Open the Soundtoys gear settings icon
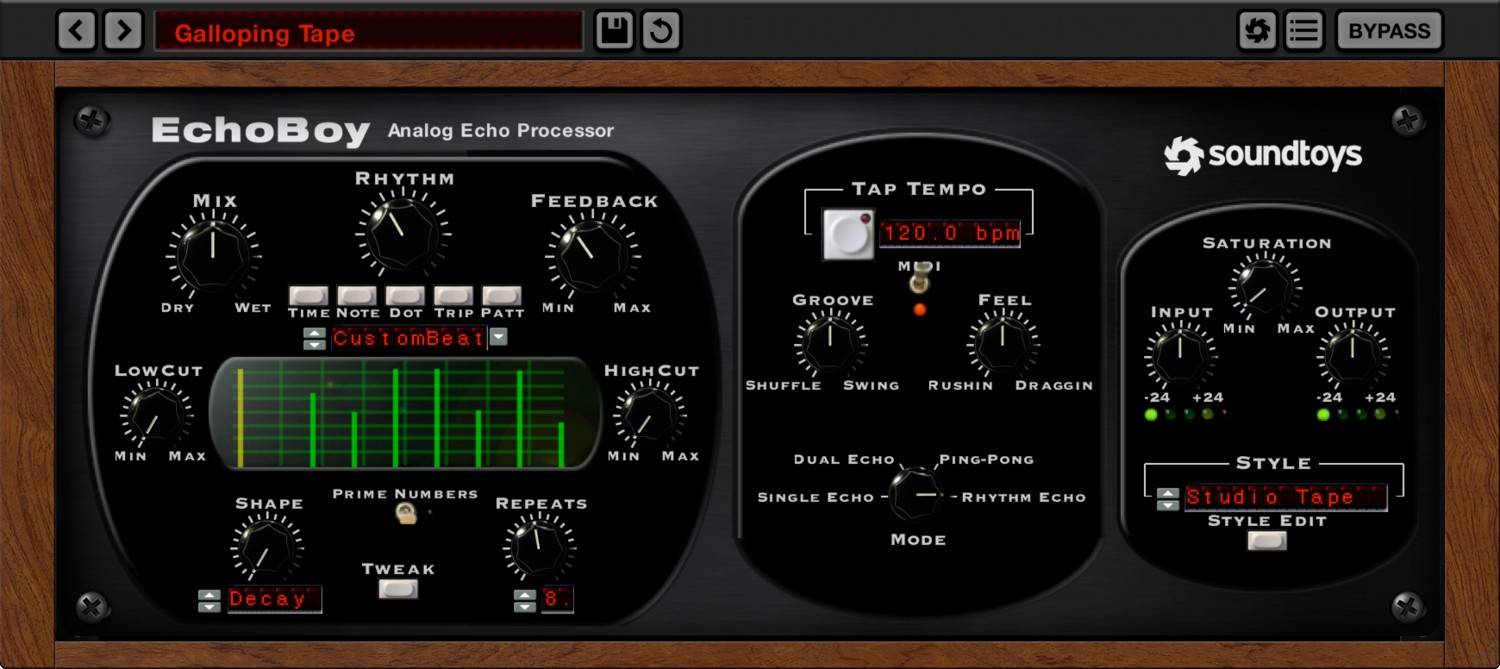1500x669 pixels. pyautogui.click(x=1257, y=31)
